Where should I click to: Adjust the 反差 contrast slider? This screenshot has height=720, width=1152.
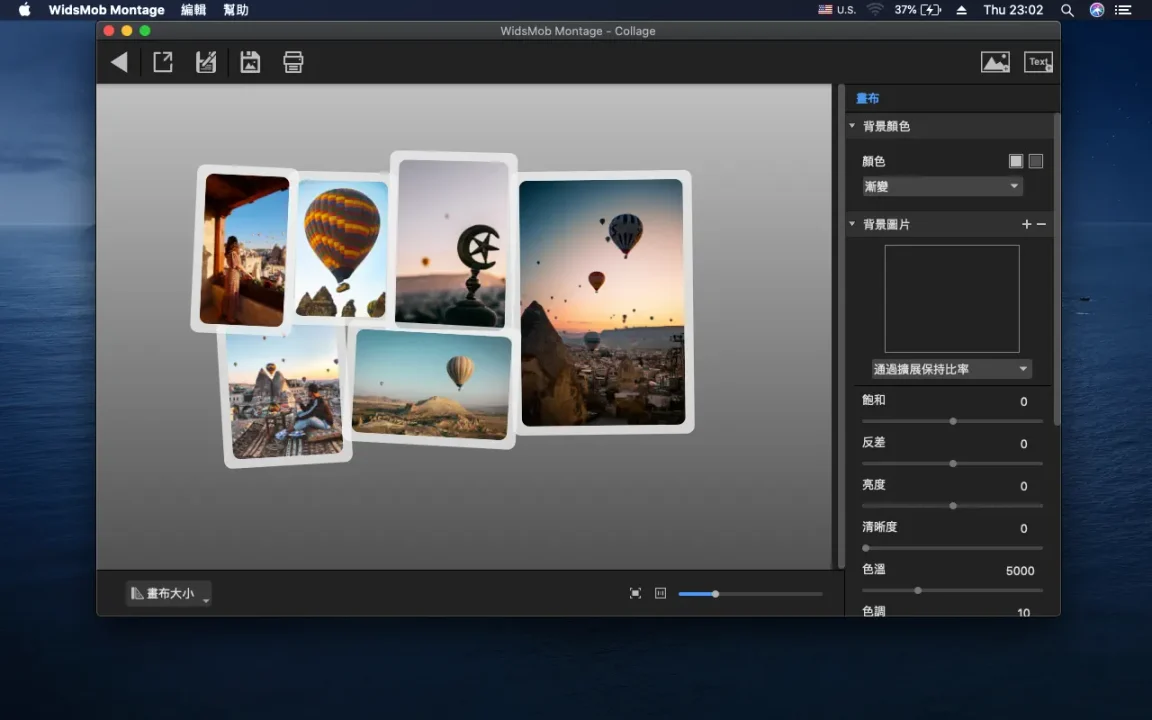[x=952, y=464]
